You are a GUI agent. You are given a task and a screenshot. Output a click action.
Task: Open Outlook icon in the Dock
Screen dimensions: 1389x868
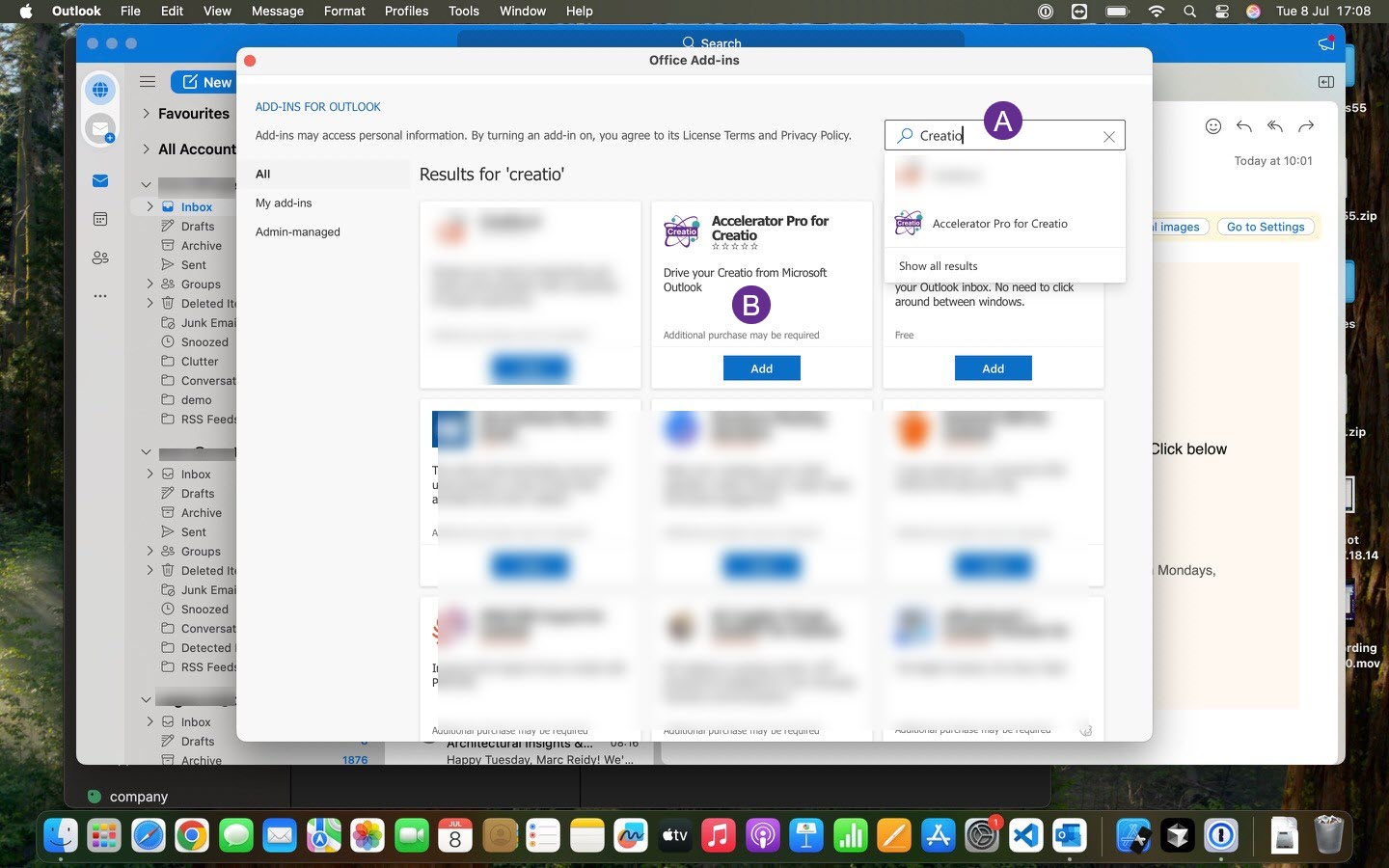[1070, 835]
